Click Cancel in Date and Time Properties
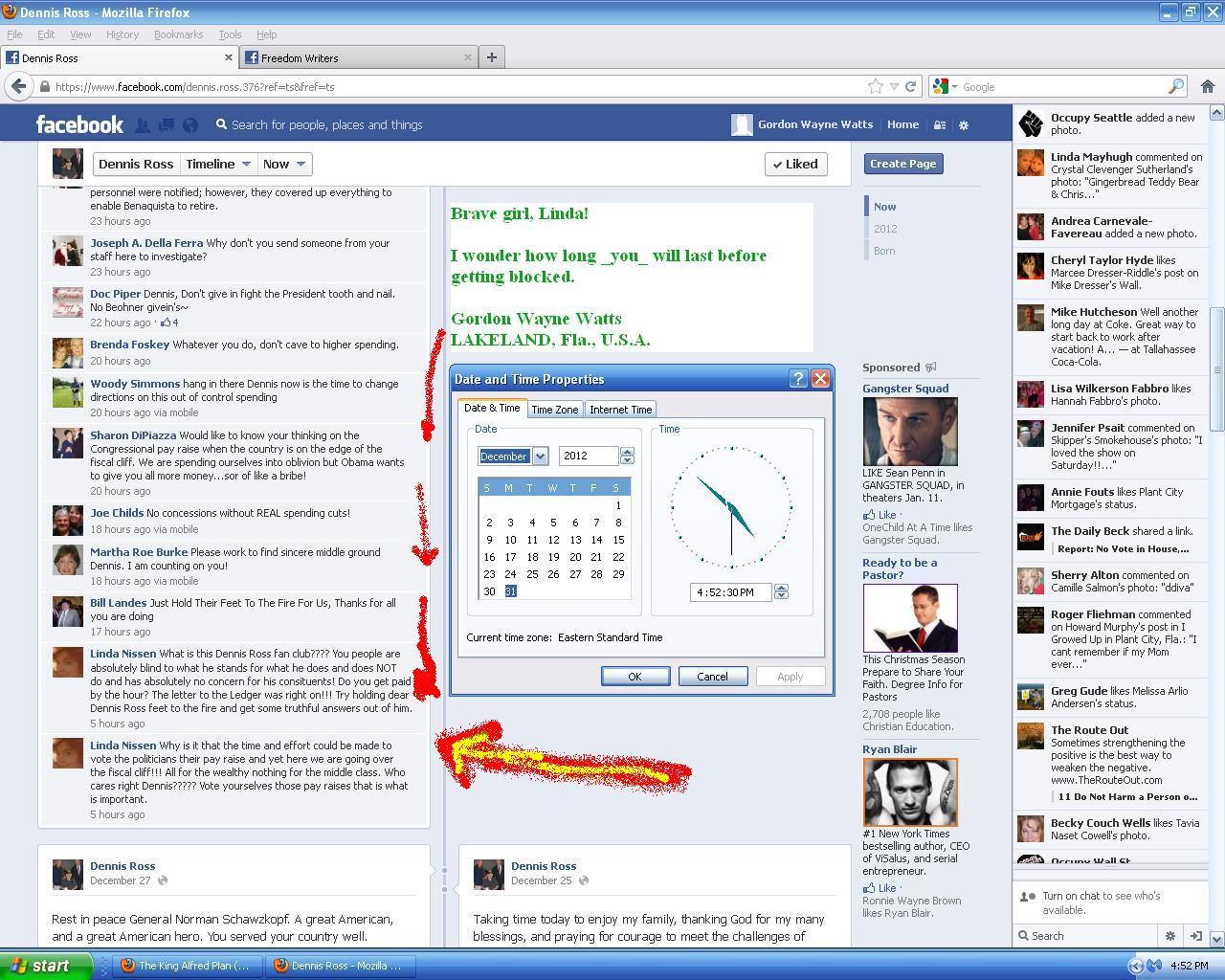This screenshot has width=1225, height=980. [x=712, y=677]
